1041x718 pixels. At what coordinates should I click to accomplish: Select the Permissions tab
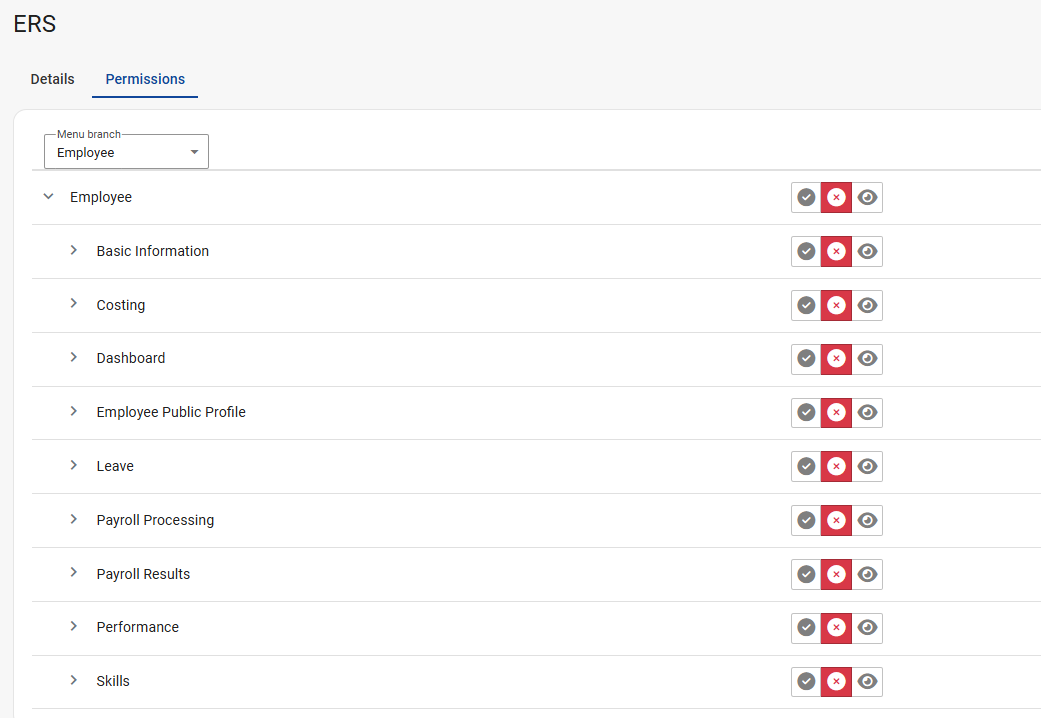pos(145,79)
